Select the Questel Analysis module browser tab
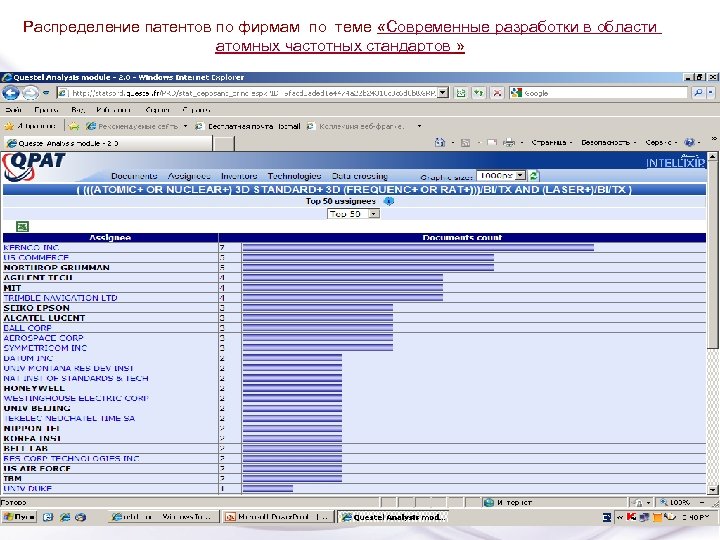The width and height of the screenshot is (720, 540). pos(108,143)
